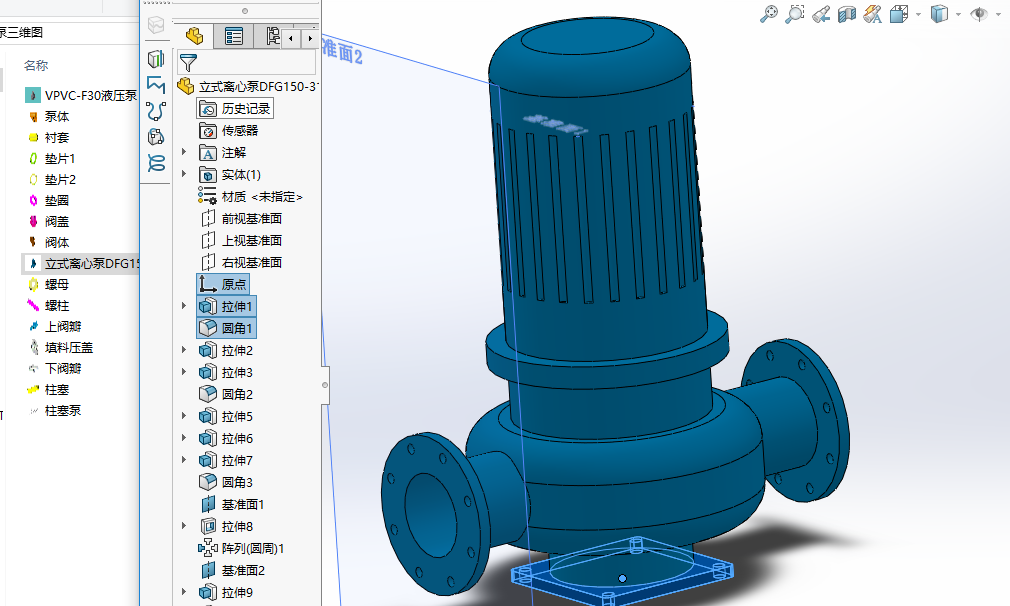Expand the 注解 folder arrow
1010x606 pixels.
point(184,153)
